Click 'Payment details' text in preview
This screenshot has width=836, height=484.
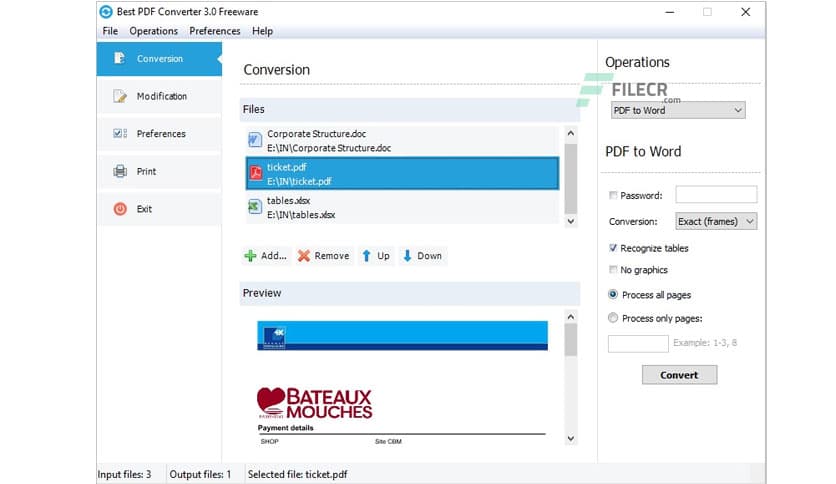pos(286,427)
